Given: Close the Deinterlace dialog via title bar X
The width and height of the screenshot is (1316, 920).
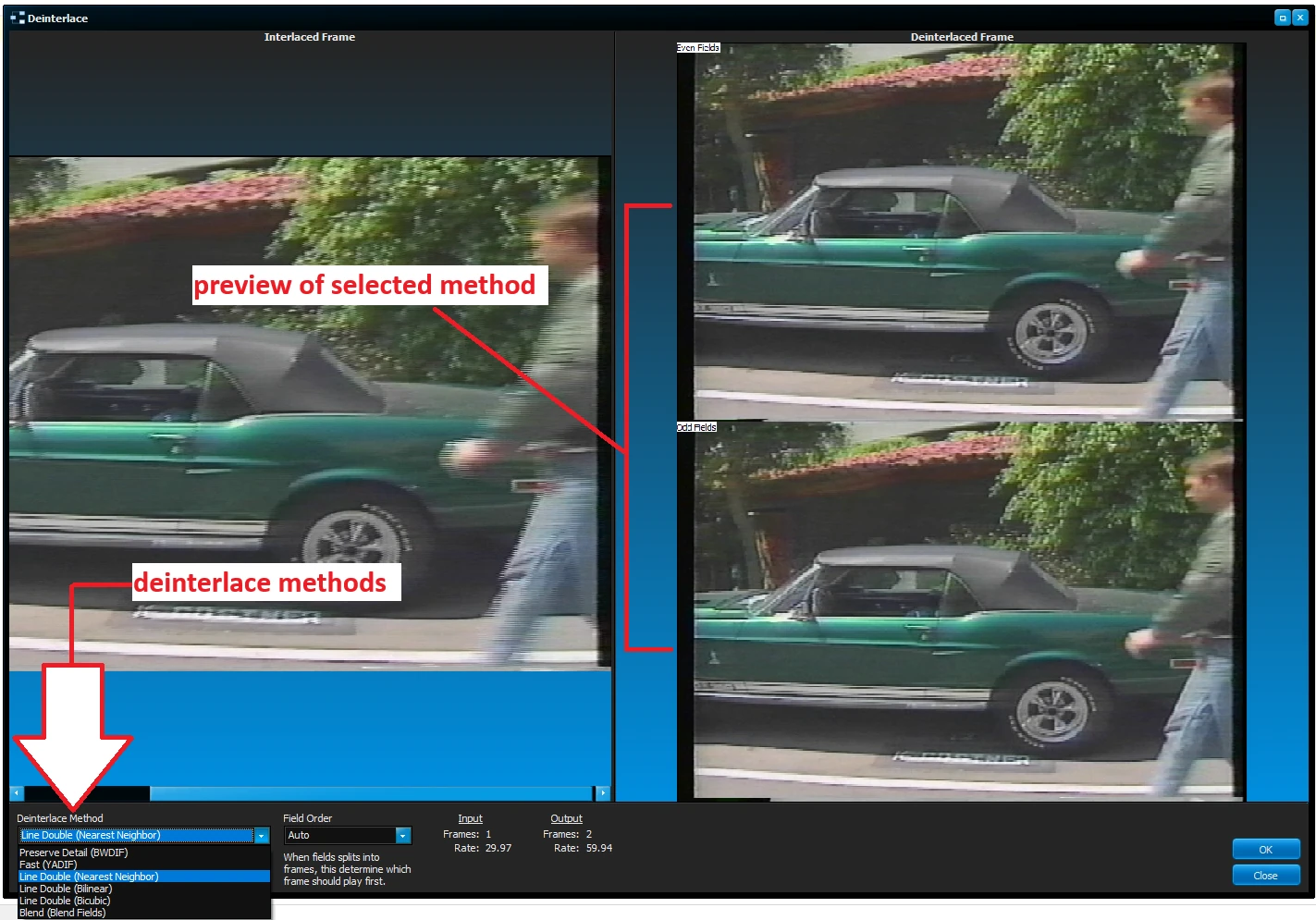Looking at the screenshot, I should point(1299,18).
